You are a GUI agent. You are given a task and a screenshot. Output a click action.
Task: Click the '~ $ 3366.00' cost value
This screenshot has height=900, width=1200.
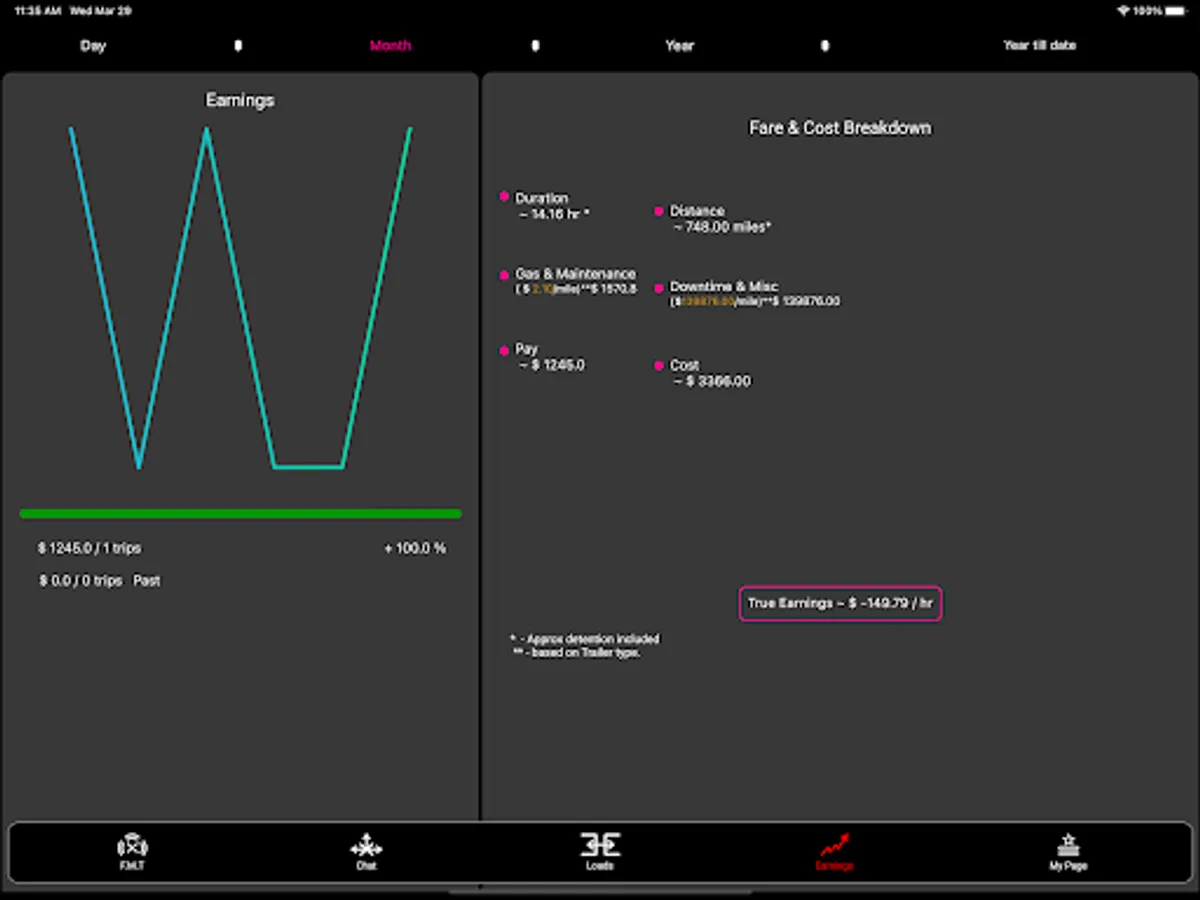712,381
